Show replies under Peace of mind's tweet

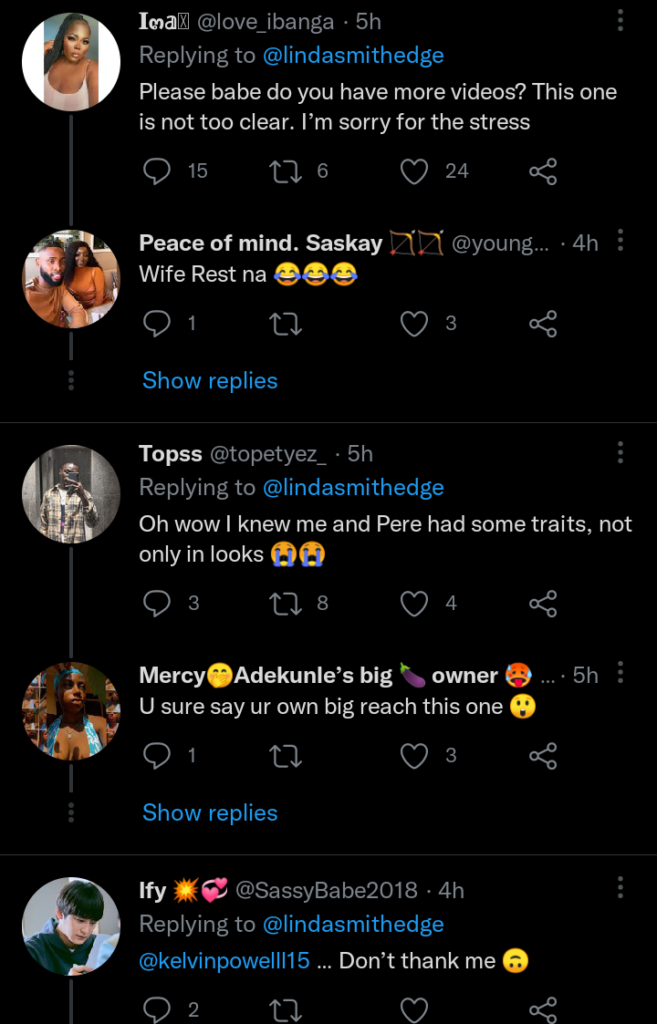(209, 380)
